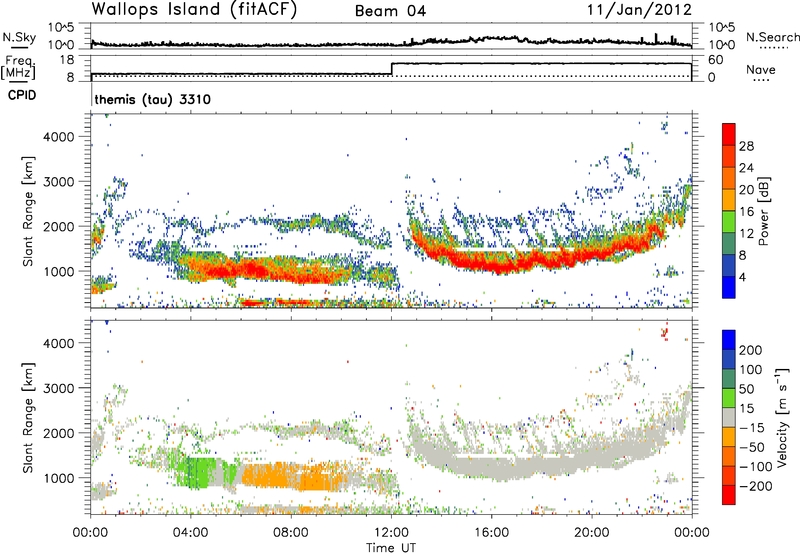Viewport: 800px width, 554px height.
Task: Click the orange velocity patch near 08:00
Action: 291,475
